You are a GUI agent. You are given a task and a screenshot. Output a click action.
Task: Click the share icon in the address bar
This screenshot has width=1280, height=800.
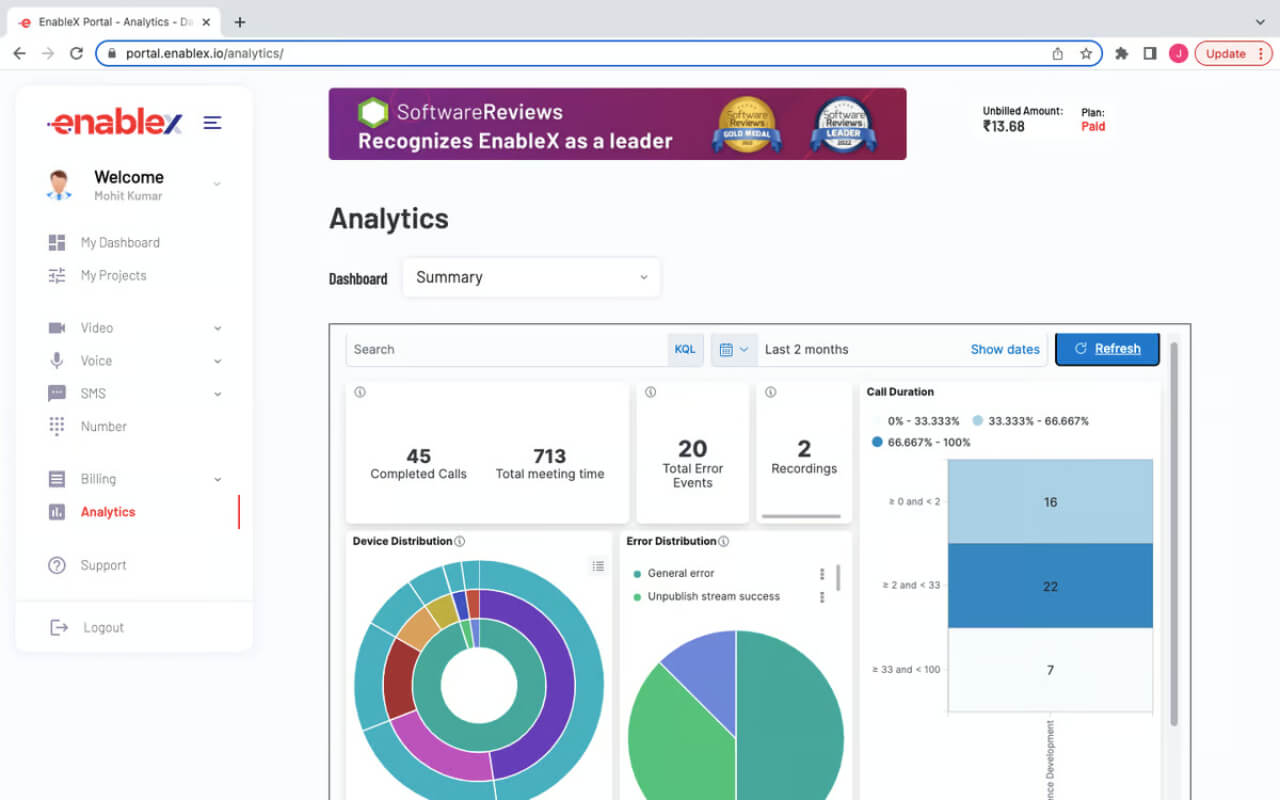pyautogui.click(x=1057, y=54)
